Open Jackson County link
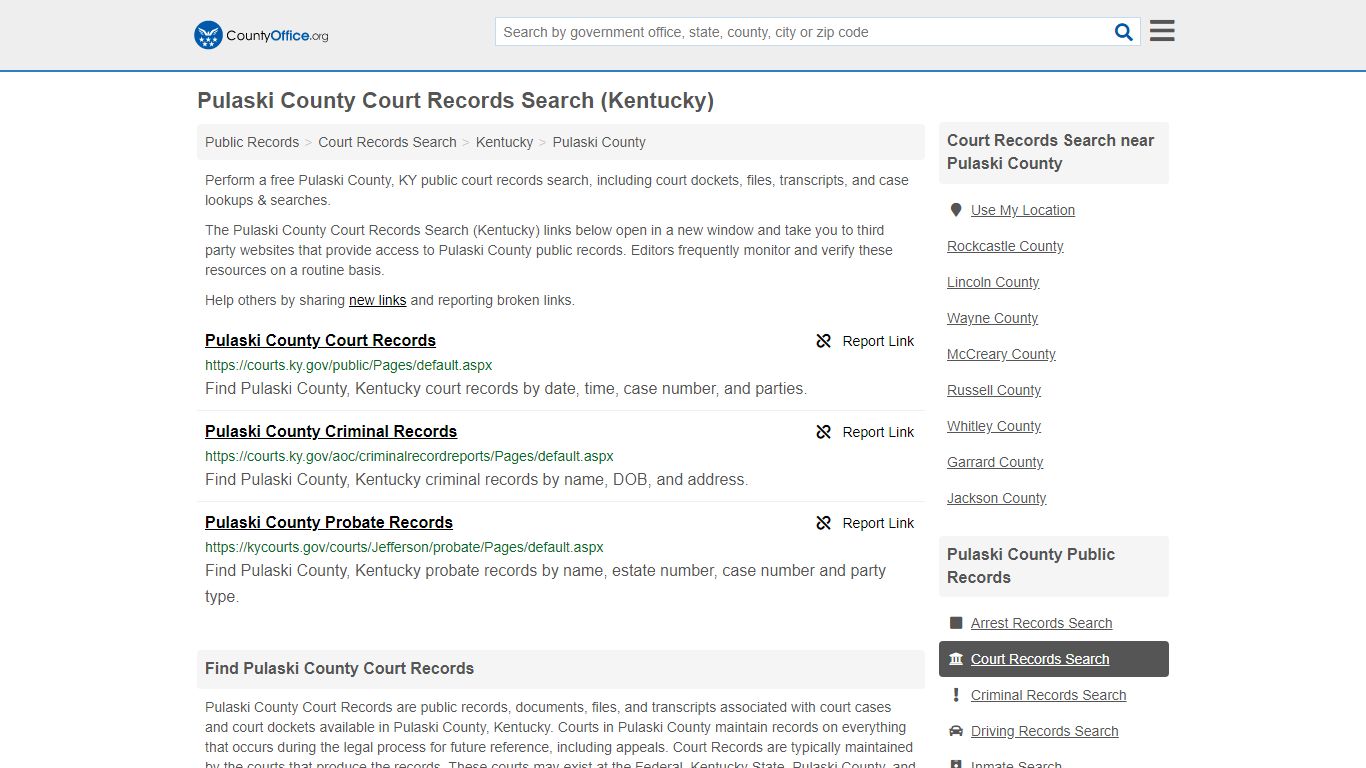Viewport: 1366px width, 768px height. click(996, 498)
